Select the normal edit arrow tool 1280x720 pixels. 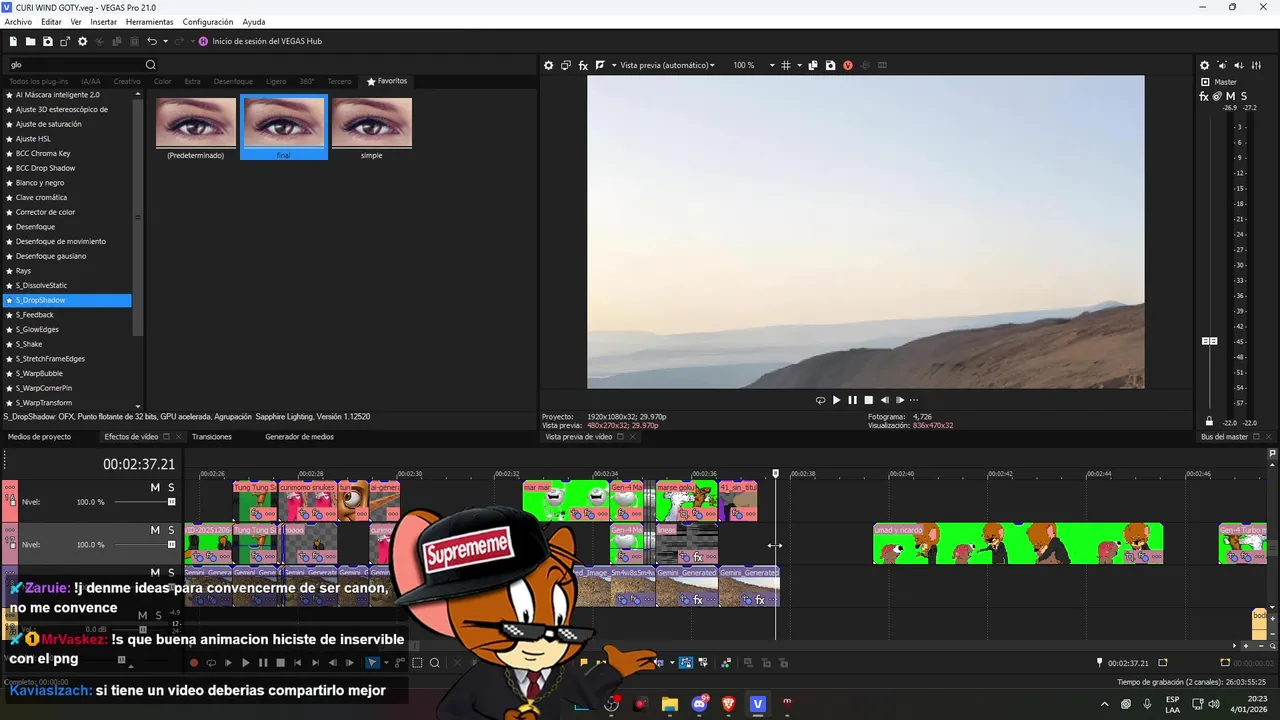[x=372, y=663]
